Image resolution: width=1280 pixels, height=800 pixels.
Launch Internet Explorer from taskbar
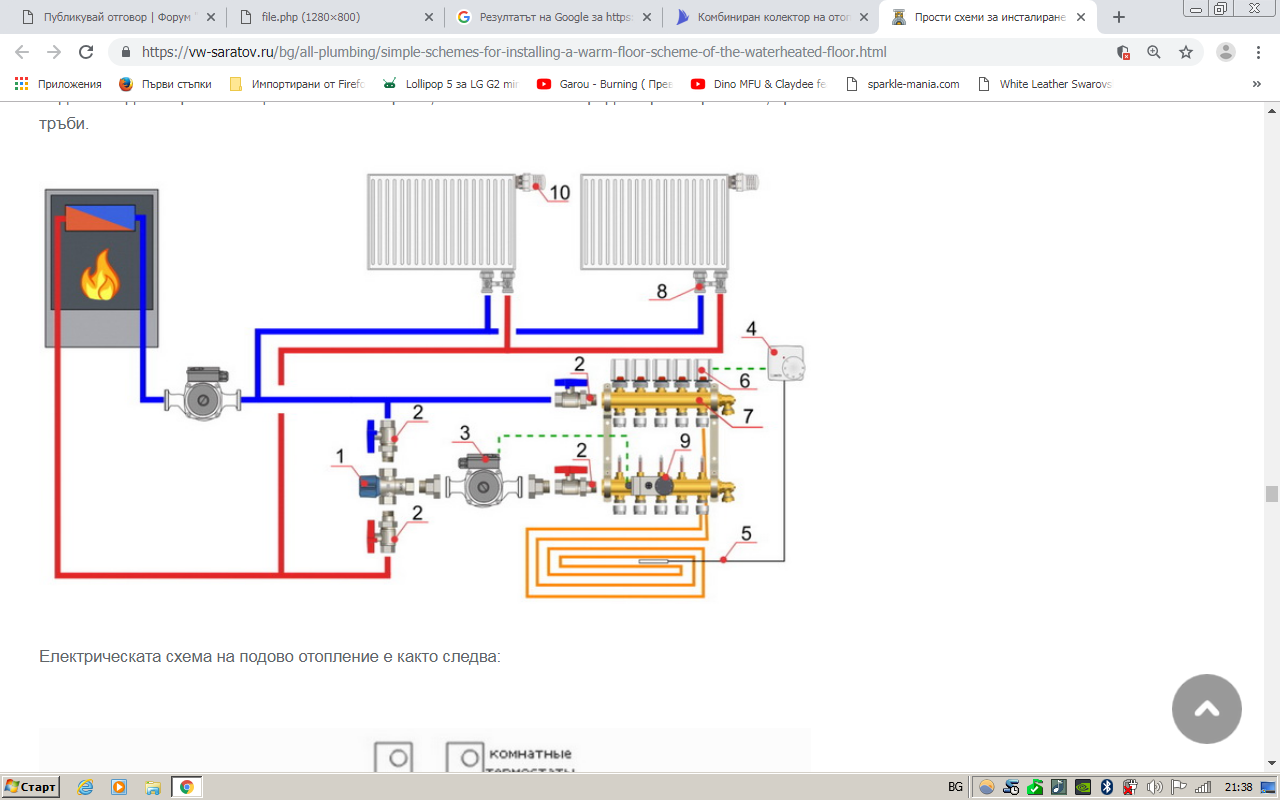(x=86, y=787)
